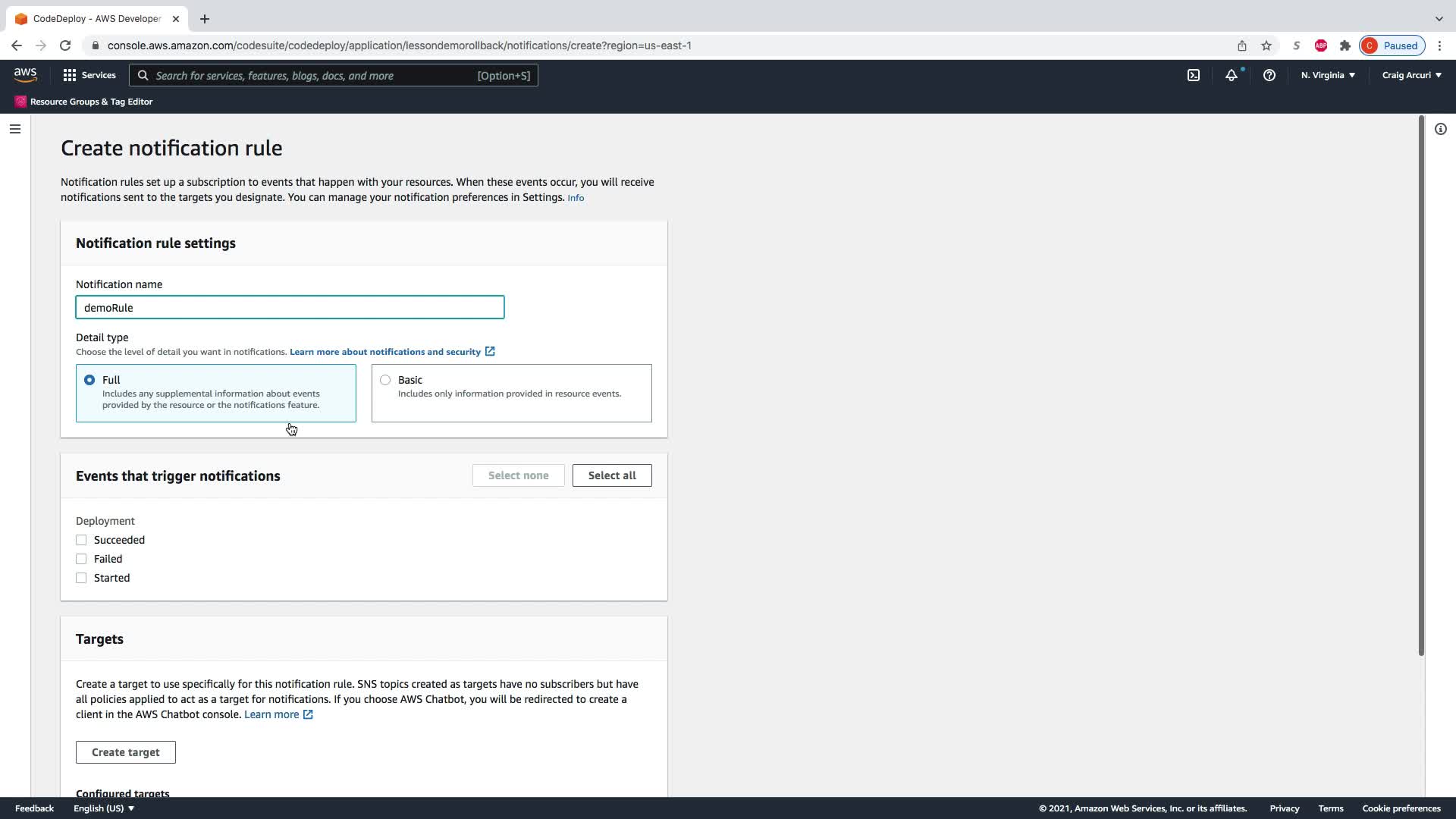This screenshot has height=819, width=1456.
Task: Open the Services grid menu
Action: [89, 75]
